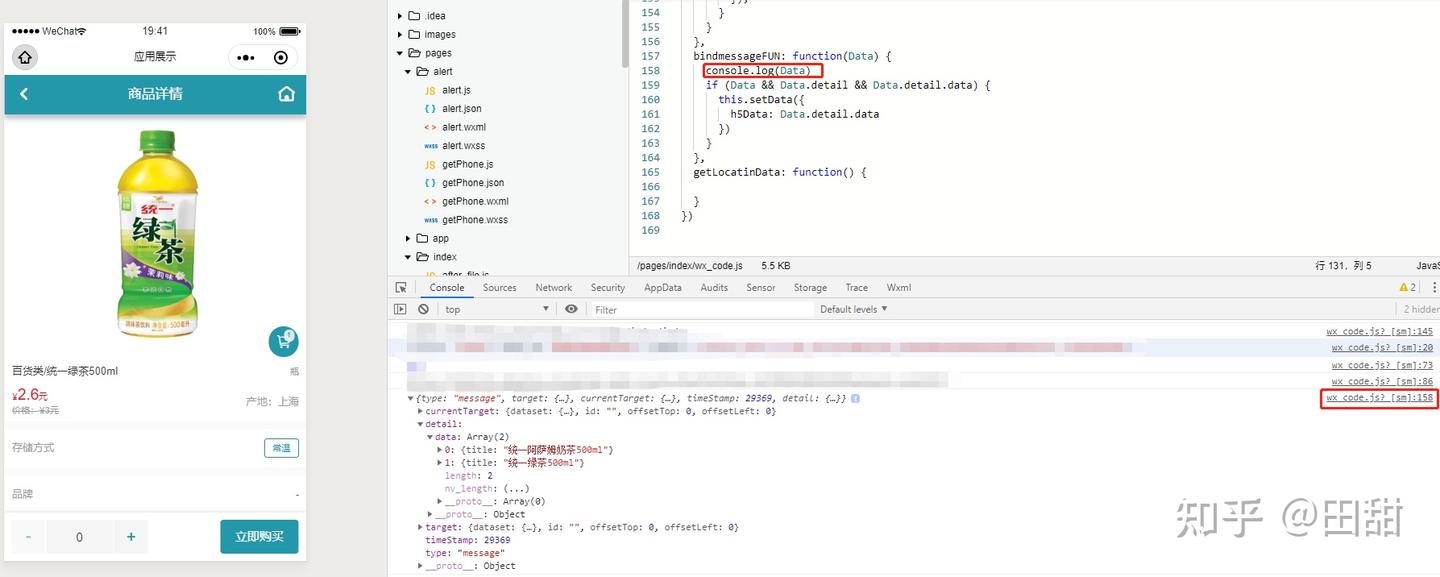Image resolution: width=1440 pixels, height=577 pixels.
Task: Switch to the Wxml tab
Action: point(899,287)
